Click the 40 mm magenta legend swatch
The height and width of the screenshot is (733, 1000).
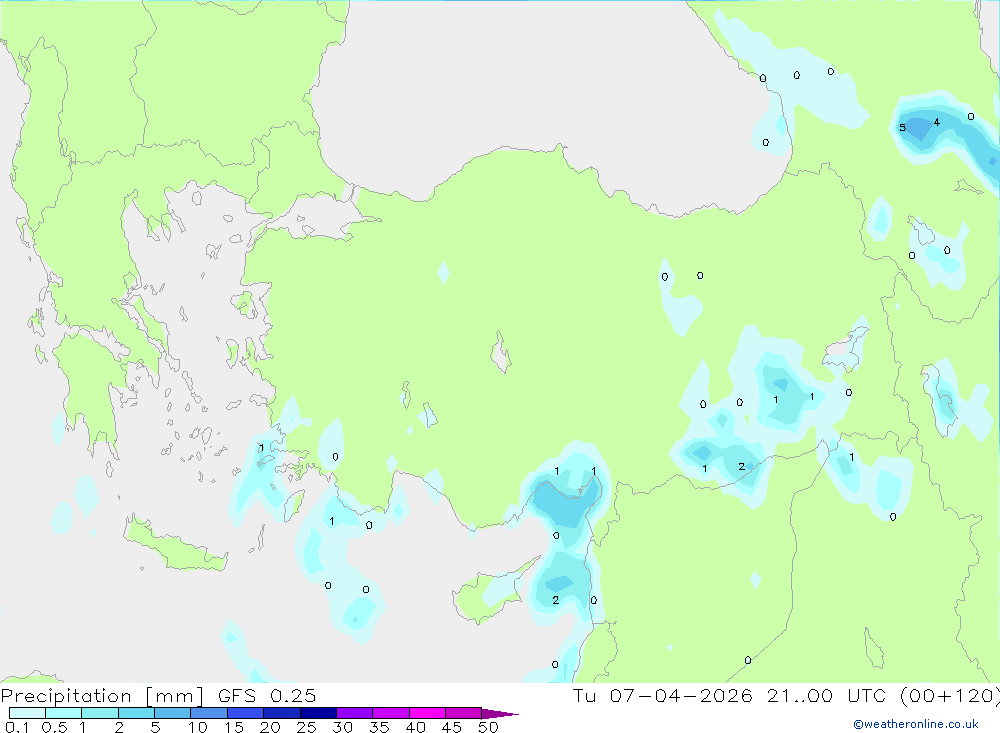(x=427, y=713)
